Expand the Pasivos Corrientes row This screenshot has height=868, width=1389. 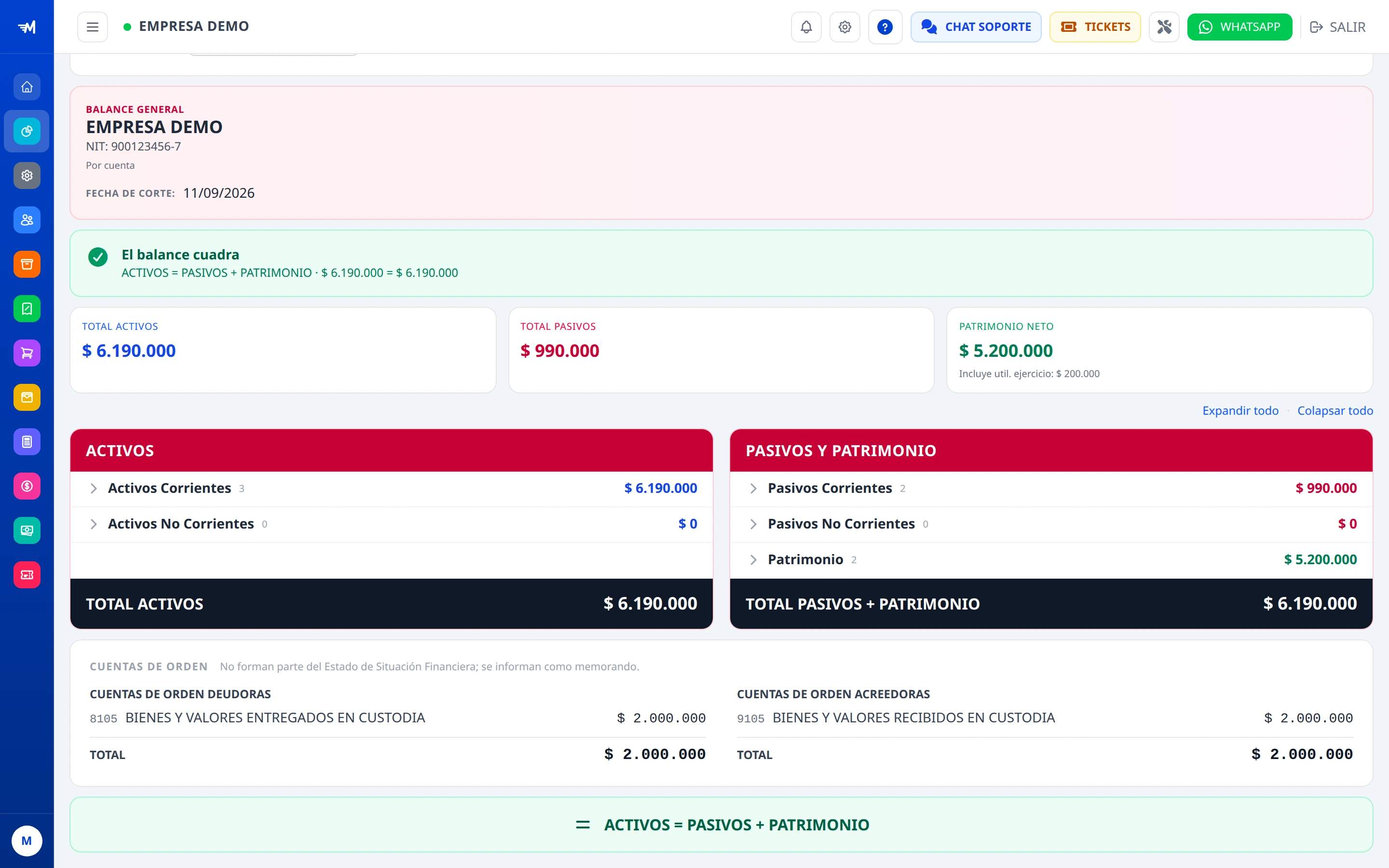pyautogui.click(x=1050, y=488)
